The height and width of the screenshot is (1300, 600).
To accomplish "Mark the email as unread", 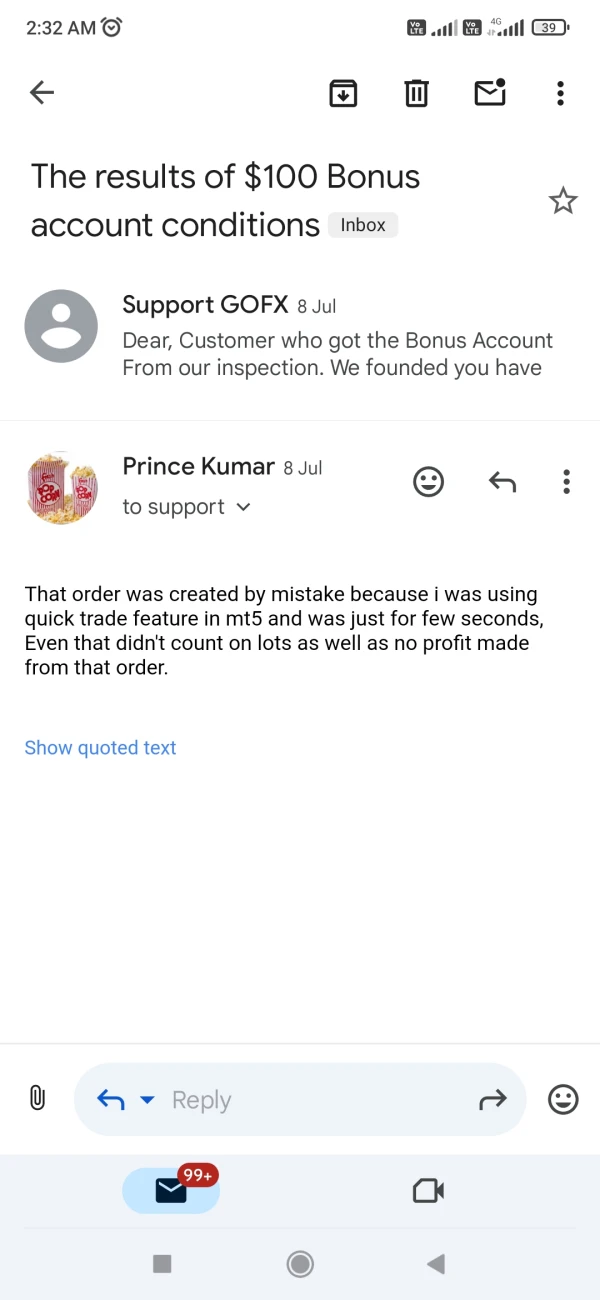I will pos(489,93).
